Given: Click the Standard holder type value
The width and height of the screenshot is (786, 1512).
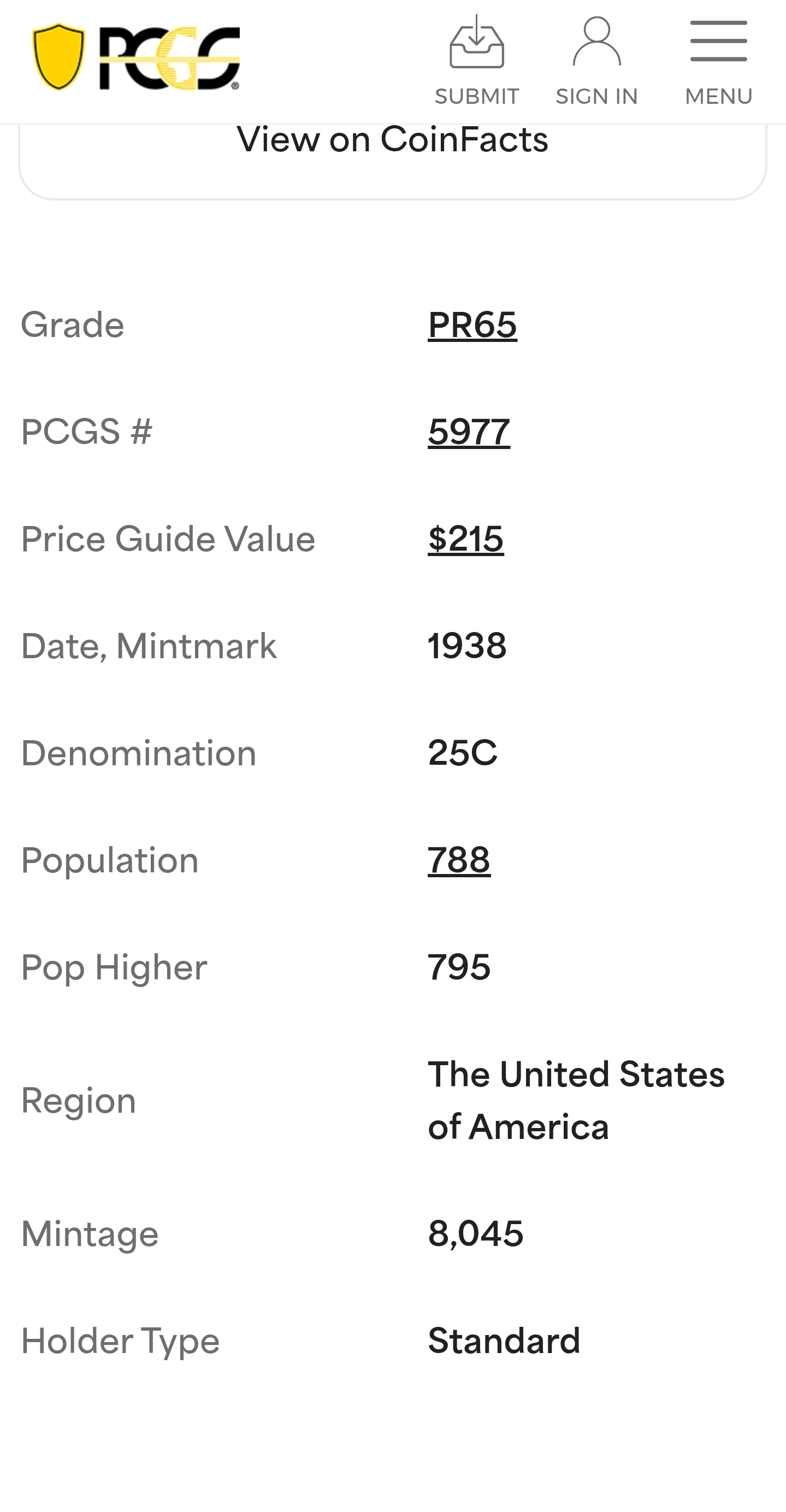Looking at the screenshot, I should [x=504, y=1340].
